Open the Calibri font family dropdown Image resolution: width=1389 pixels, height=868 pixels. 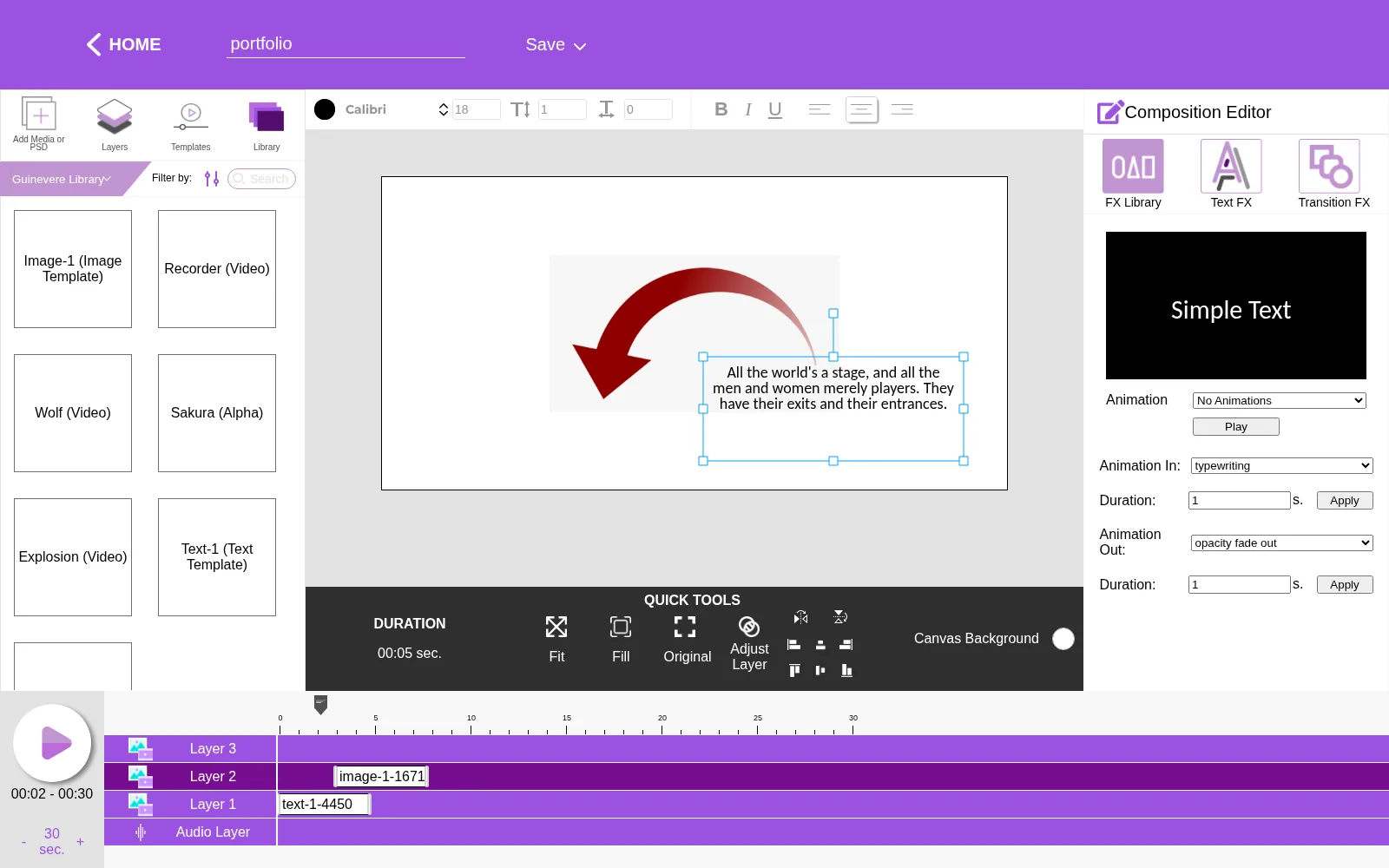coord(396,109)
